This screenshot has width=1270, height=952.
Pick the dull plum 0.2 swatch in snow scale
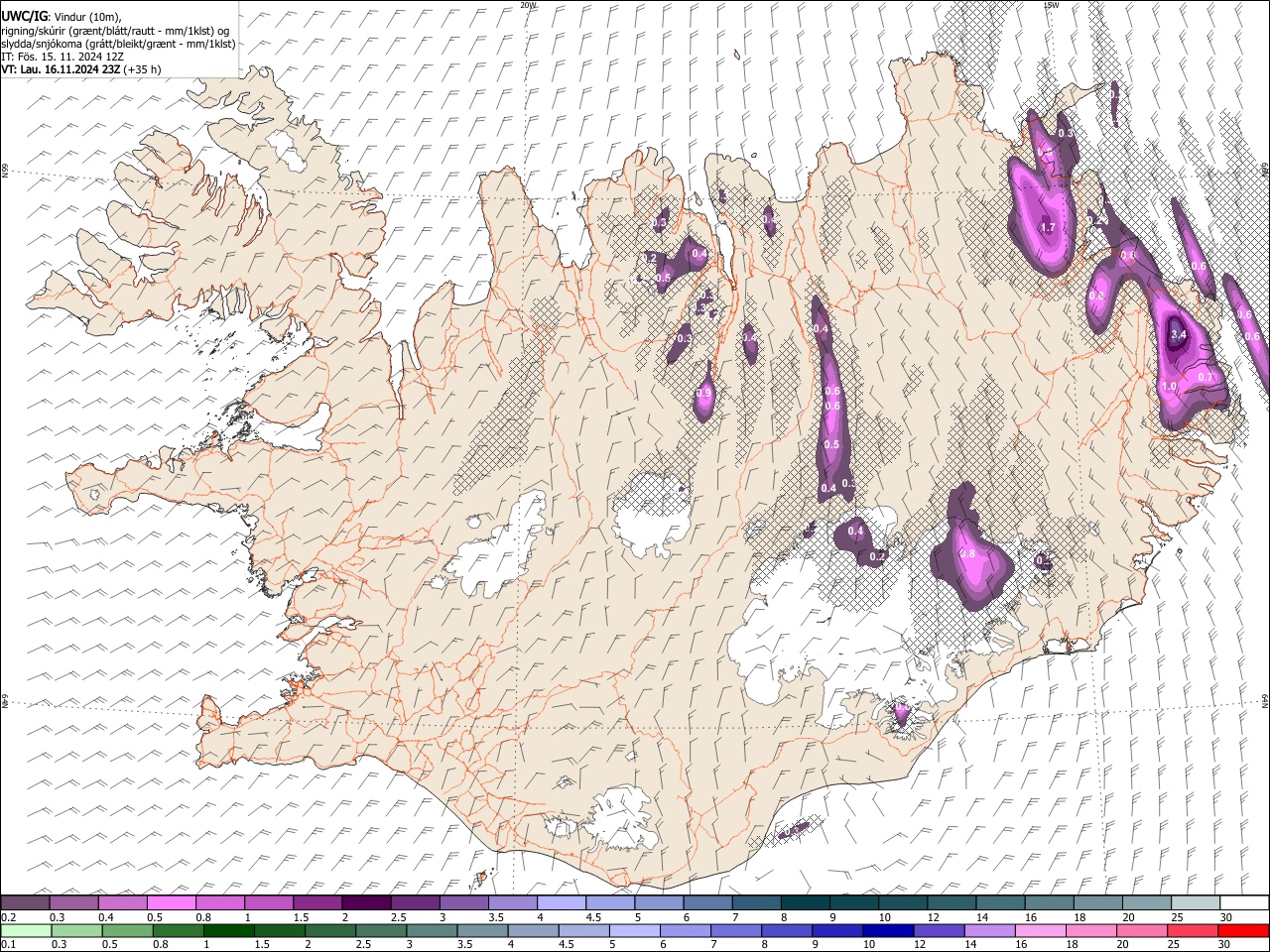click(x=25, y=902)
